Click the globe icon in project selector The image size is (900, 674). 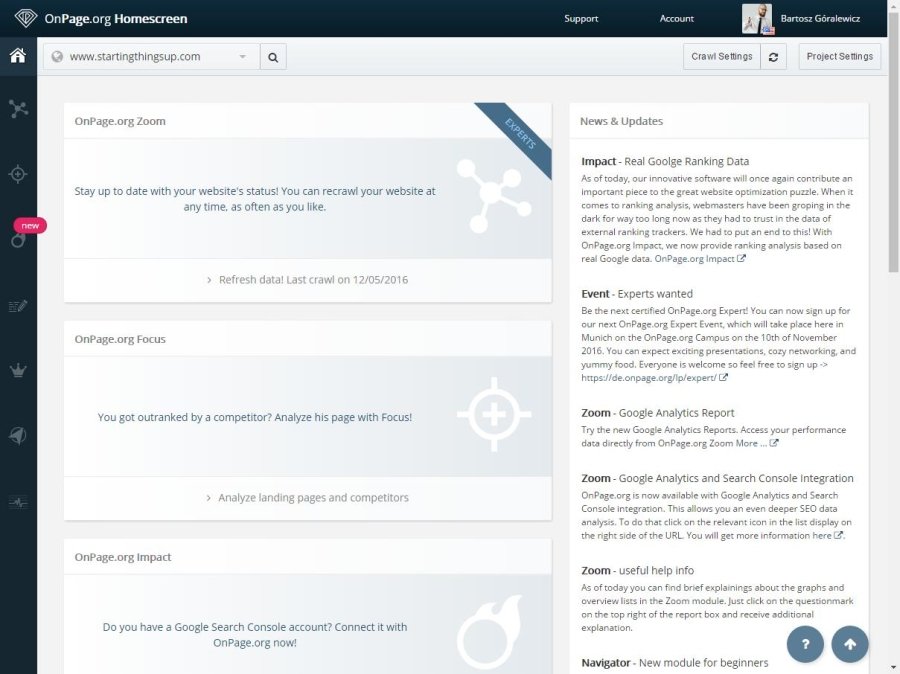click(57, 56)
